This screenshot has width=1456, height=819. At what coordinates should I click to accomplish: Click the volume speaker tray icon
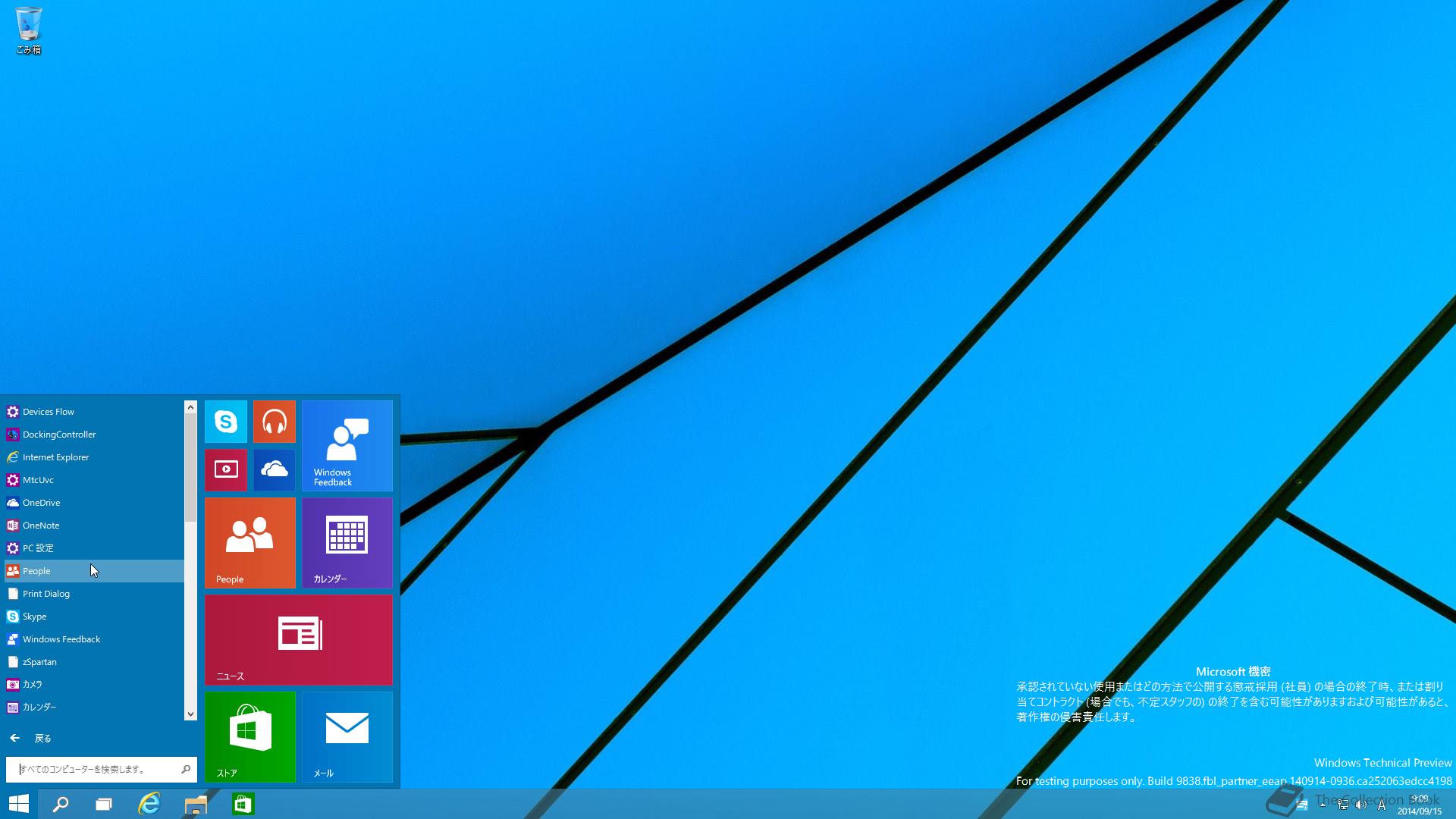1361,805
